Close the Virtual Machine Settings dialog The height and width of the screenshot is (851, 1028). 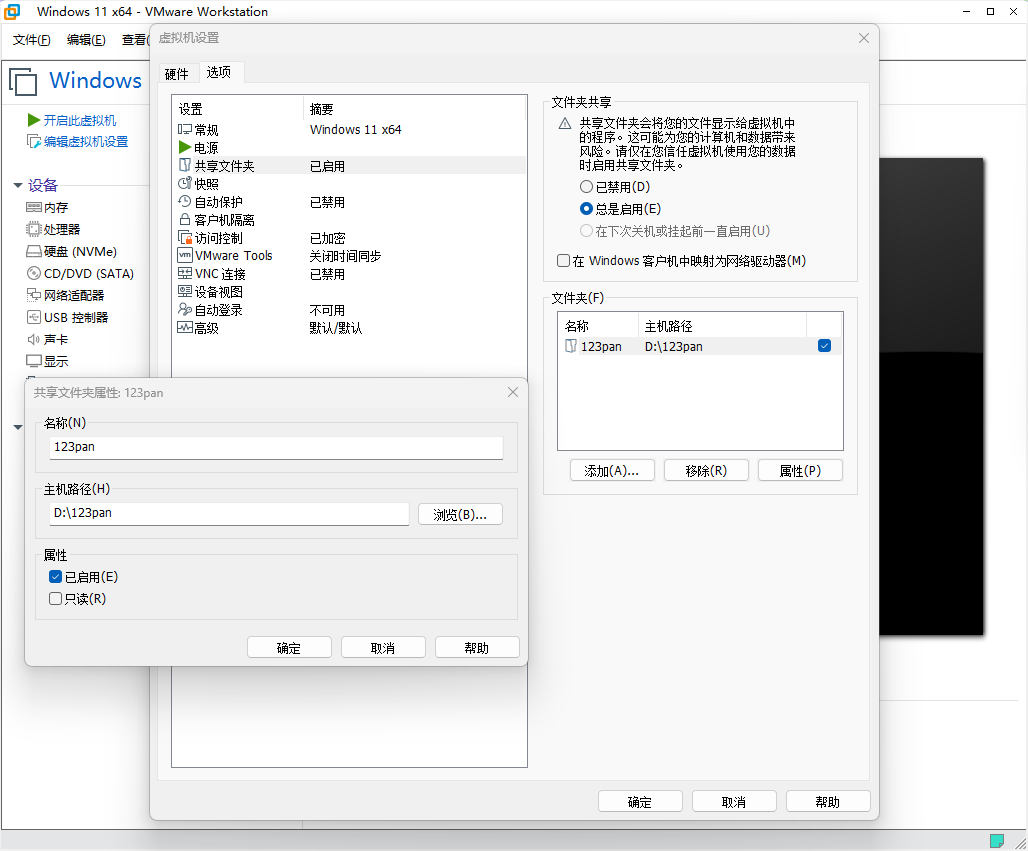point(863,38)
